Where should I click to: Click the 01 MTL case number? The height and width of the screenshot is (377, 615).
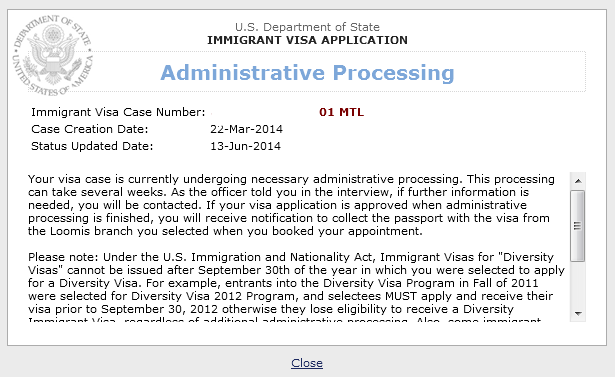point(341,112)
